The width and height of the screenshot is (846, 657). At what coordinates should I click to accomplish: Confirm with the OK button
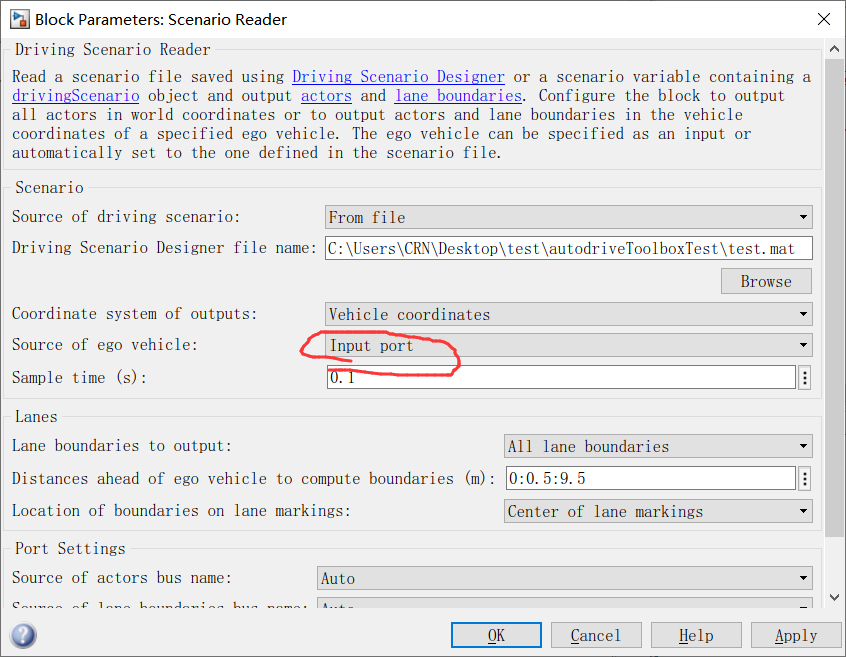[x=496, y=635]
